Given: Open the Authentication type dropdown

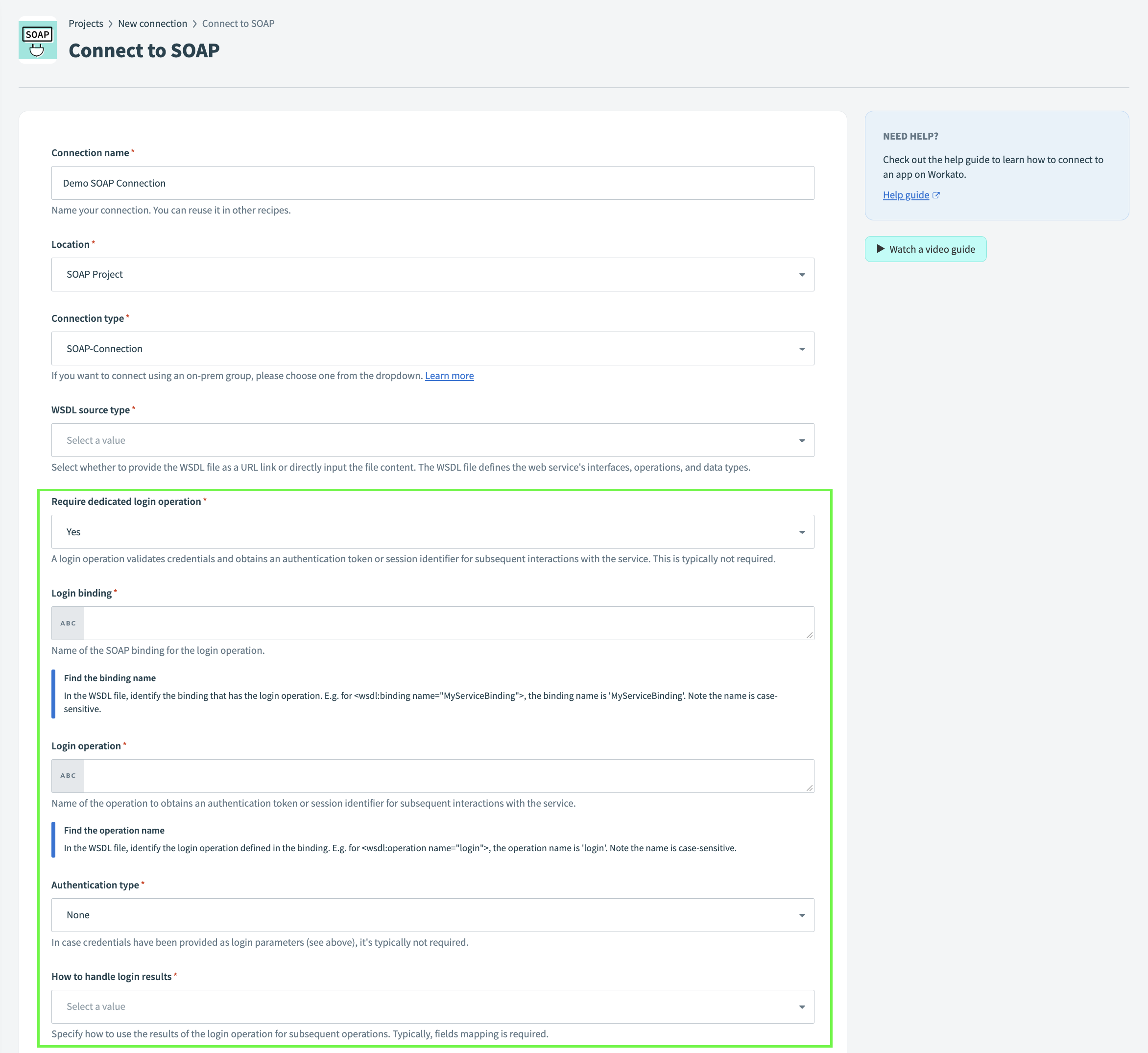Looking at the screenshot, I should click(x=432, y=915).
